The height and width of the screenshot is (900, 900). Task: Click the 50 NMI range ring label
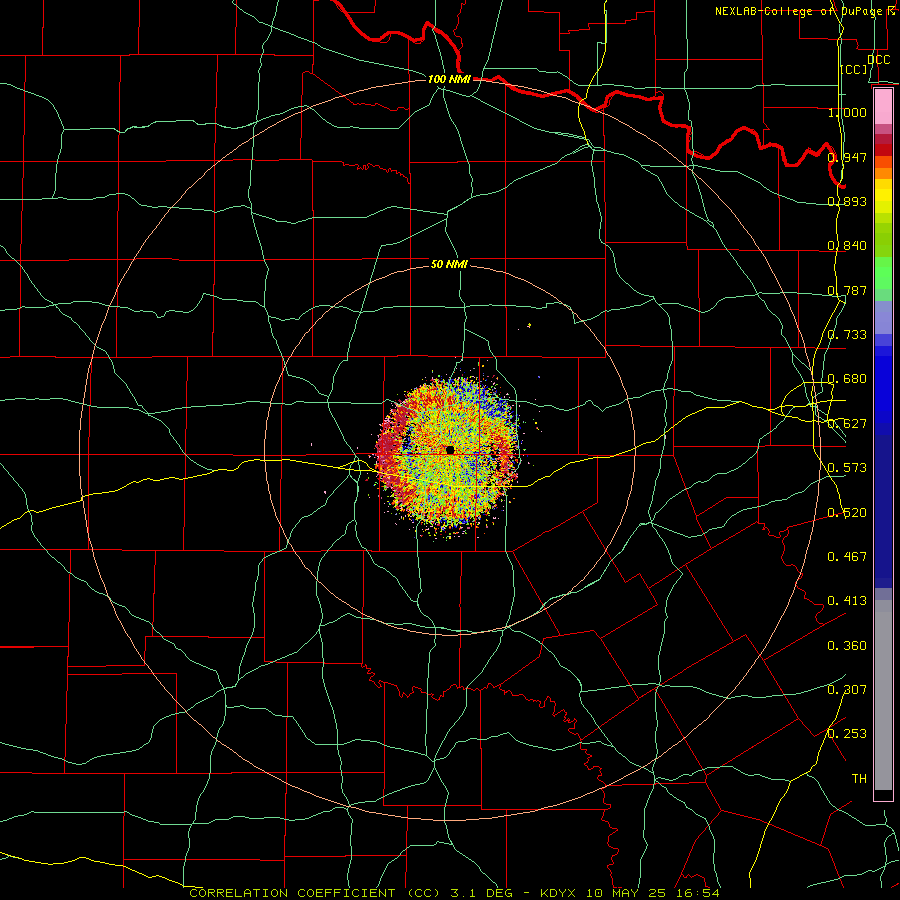pyautogui.click(x=449, y=264)
